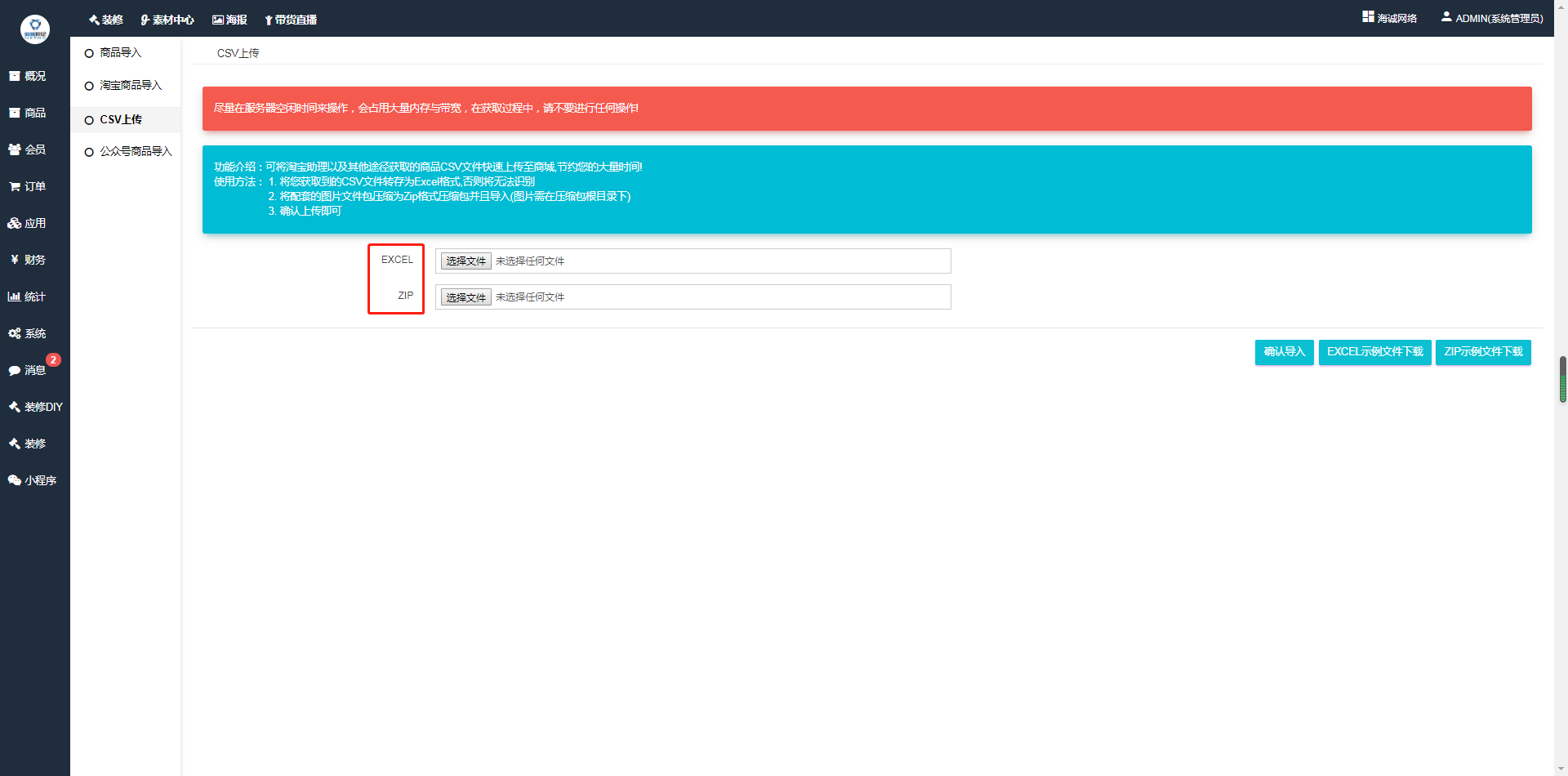Click the ZIP file input field
The height and width of the screenshot is (776, 1568).
point(693,297)
